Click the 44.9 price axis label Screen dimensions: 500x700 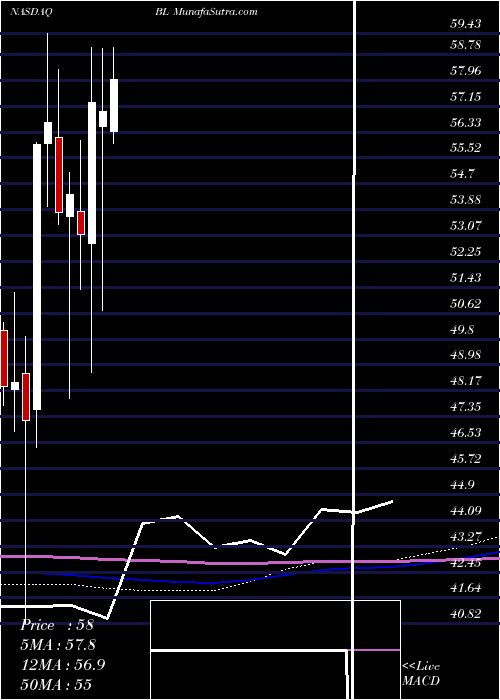(462, 484)
